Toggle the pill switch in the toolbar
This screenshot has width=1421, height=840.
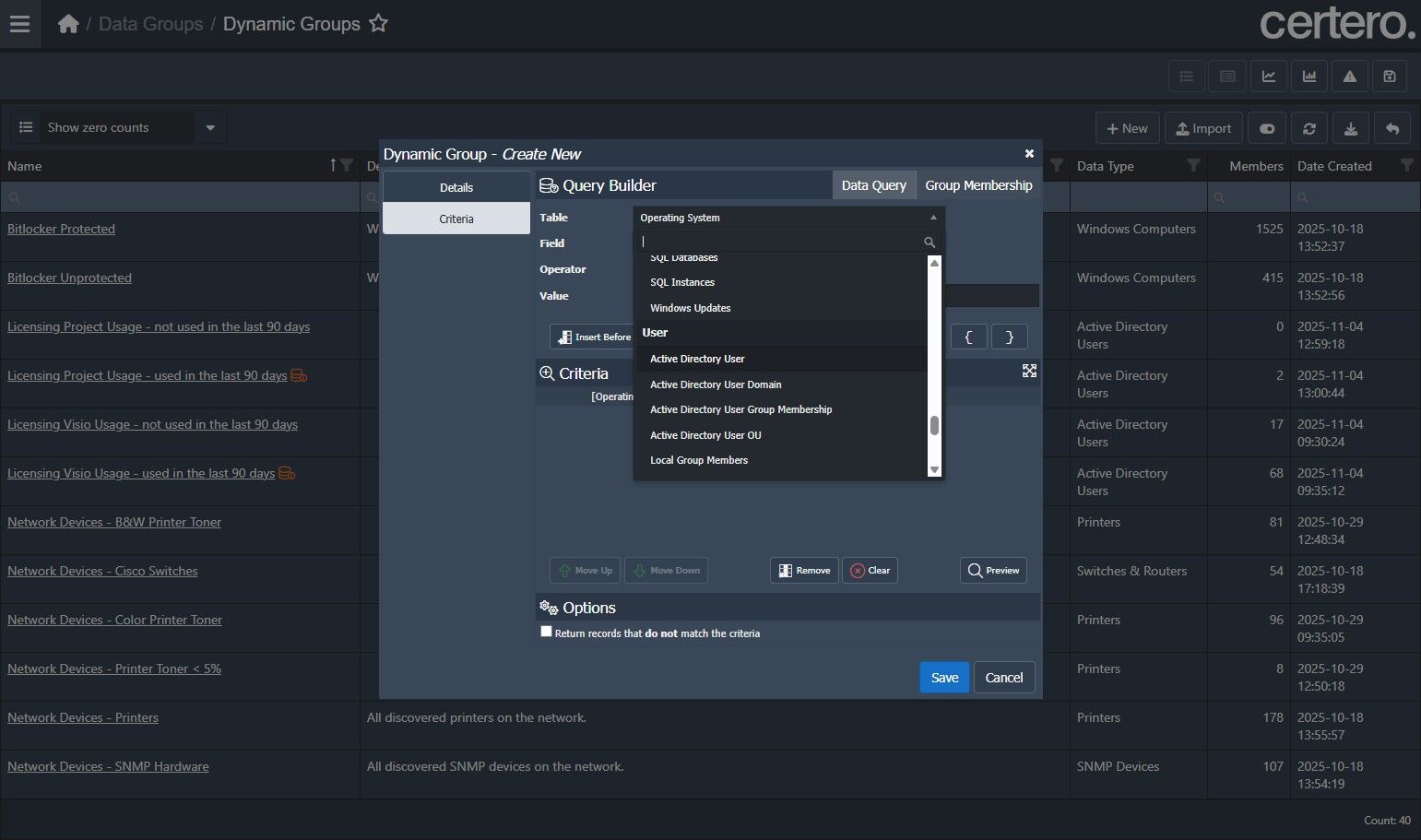1267,129
